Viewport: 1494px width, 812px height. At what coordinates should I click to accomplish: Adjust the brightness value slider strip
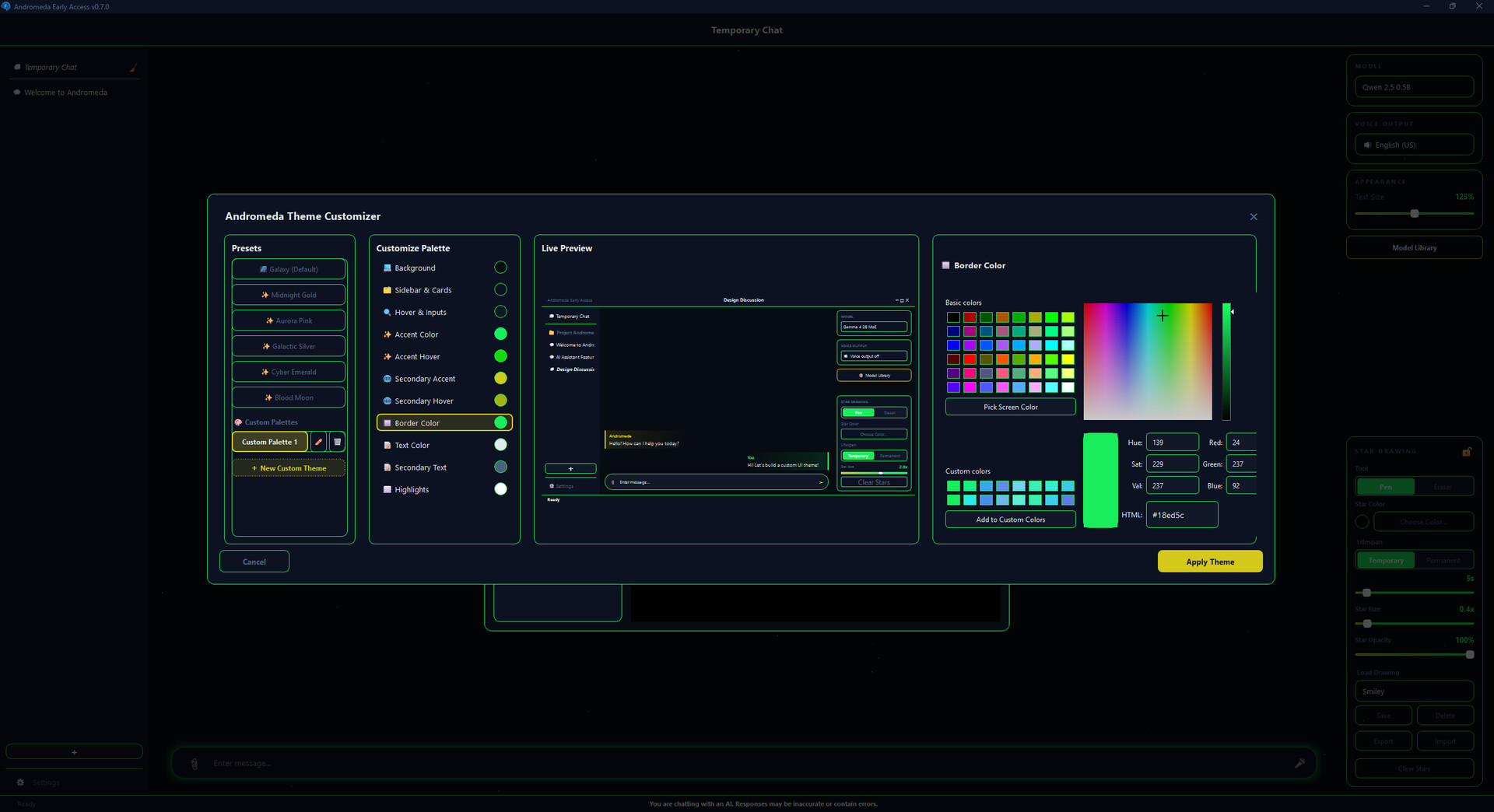tap(1226, 362)
